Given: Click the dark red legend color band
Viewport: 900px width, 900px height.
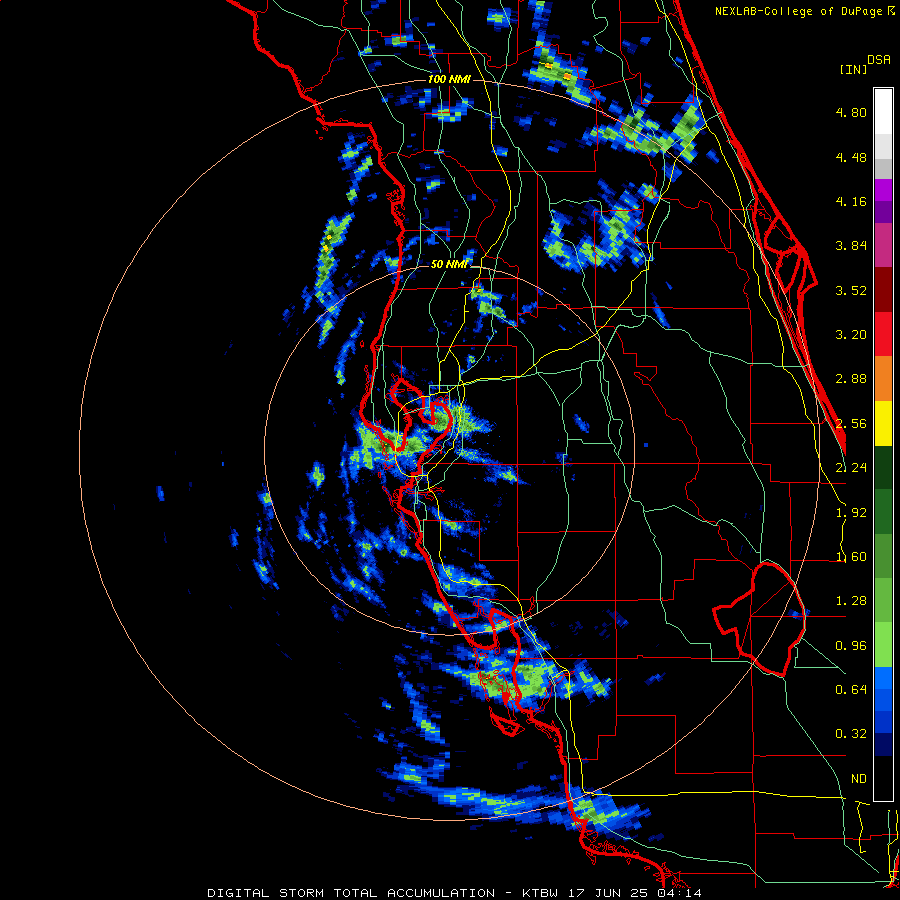Looking at the screenshot, I should click(883, 290).
